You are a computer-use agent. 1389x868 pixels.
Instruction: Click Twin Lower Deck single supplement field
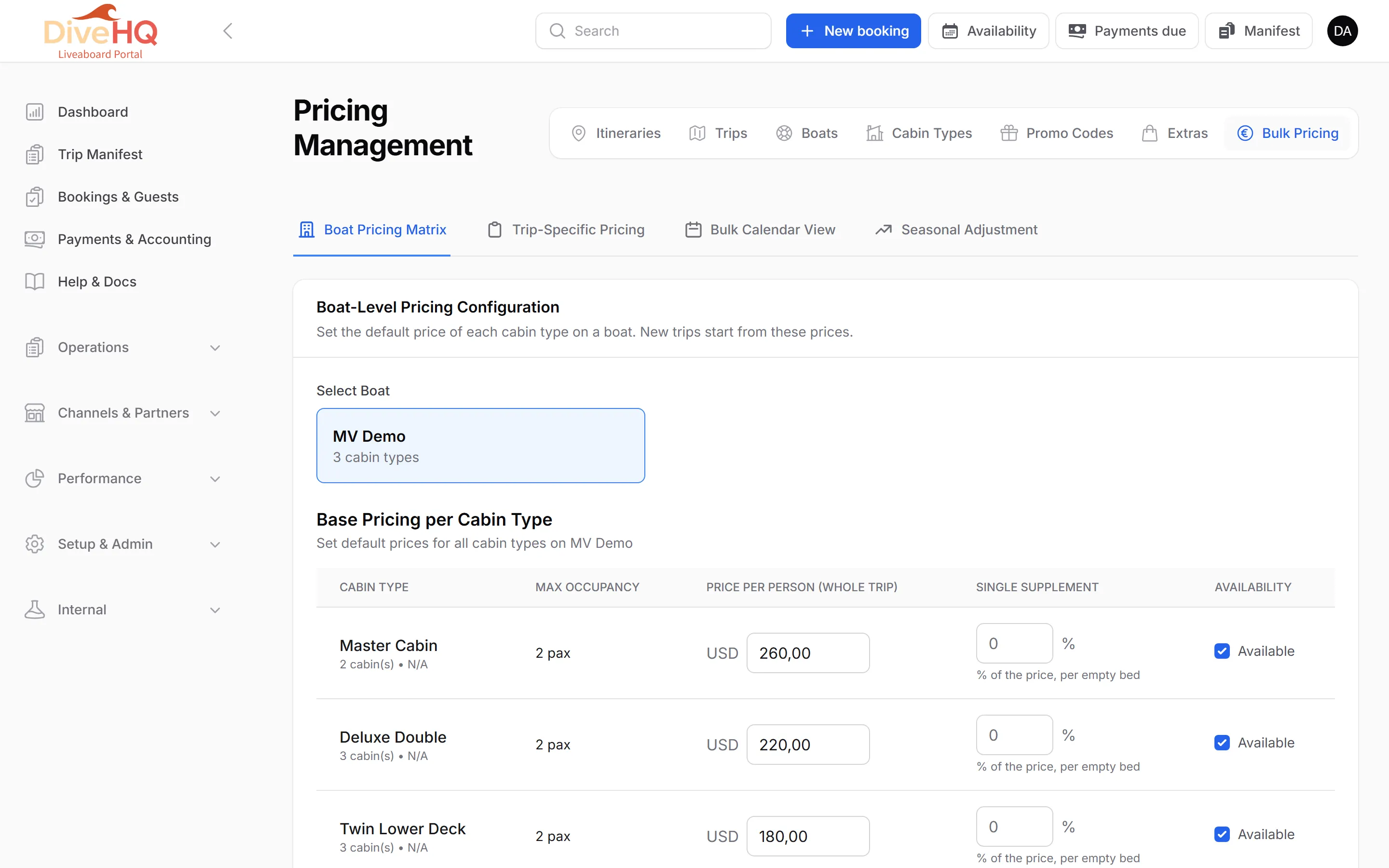1014,827
